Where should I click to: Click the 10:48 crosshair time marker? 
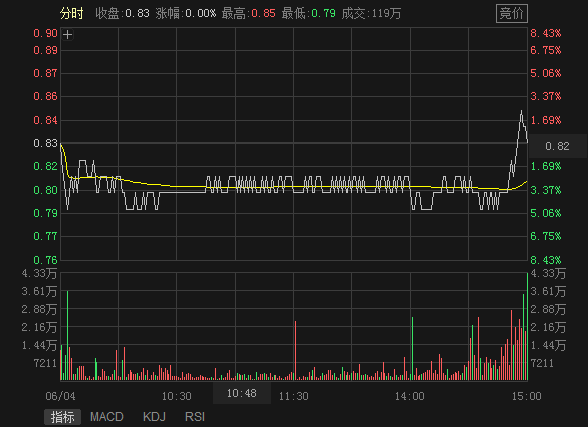(242, 393)
